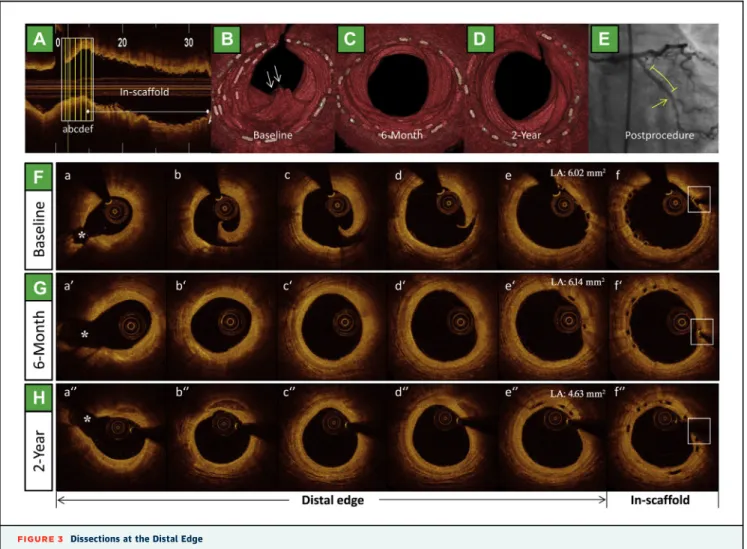Click the '6-Month' caption in panel C

pyautogui.click(x=402, y=135)
